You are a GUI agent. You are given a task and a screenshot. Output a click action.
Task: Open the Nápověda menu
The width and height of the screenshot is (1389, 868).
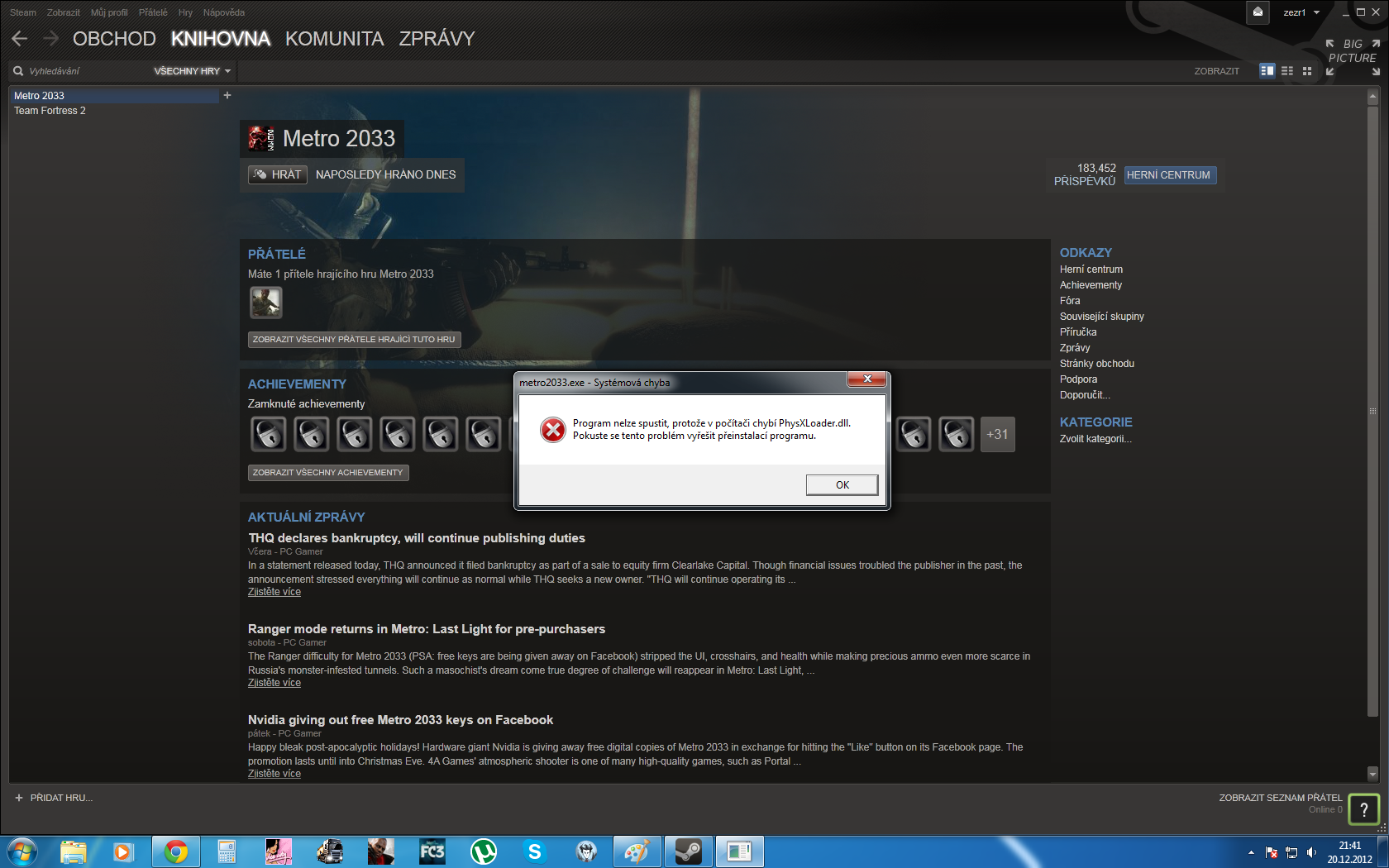pos(224,12)
